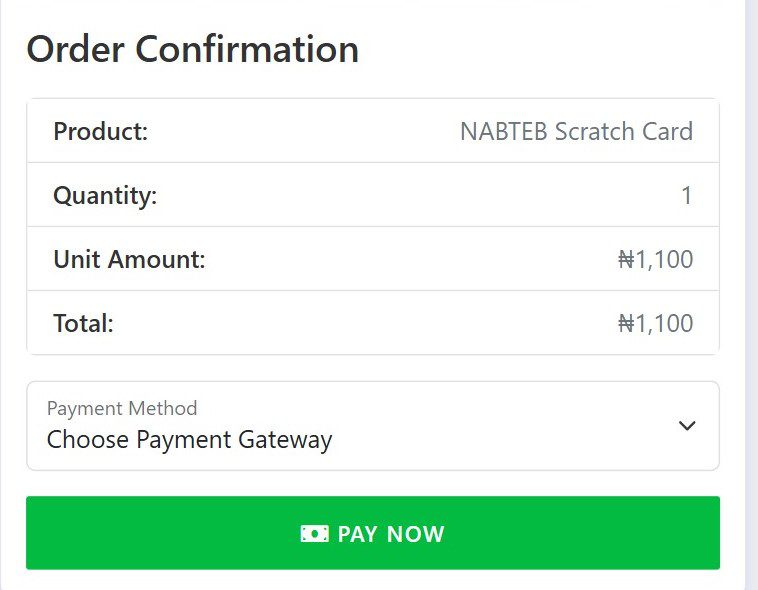This screenshot has height=590, width=758.
Task: Click the Quantity label
Action: (105, 195)
